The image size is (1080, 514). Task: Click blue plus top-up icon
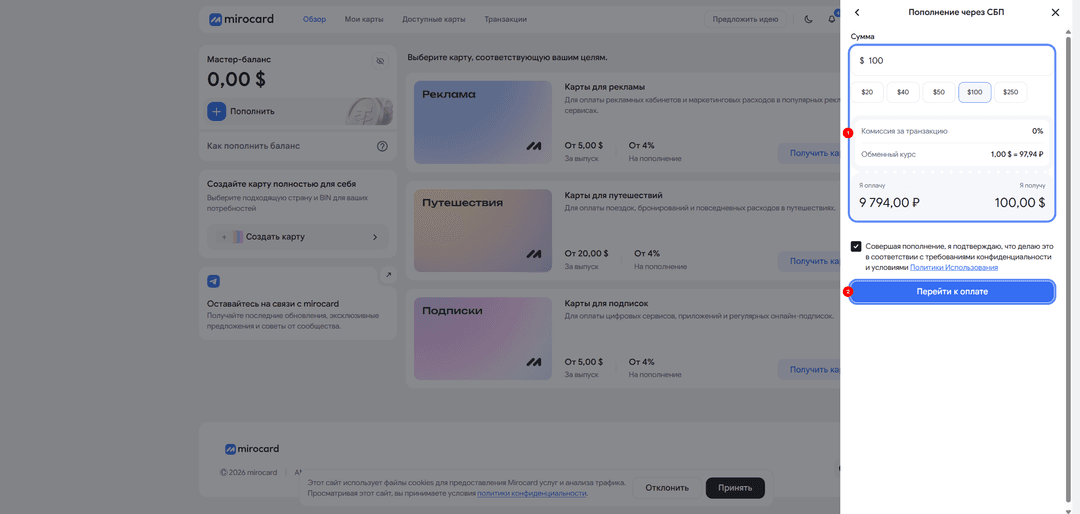tap(216, 111)
